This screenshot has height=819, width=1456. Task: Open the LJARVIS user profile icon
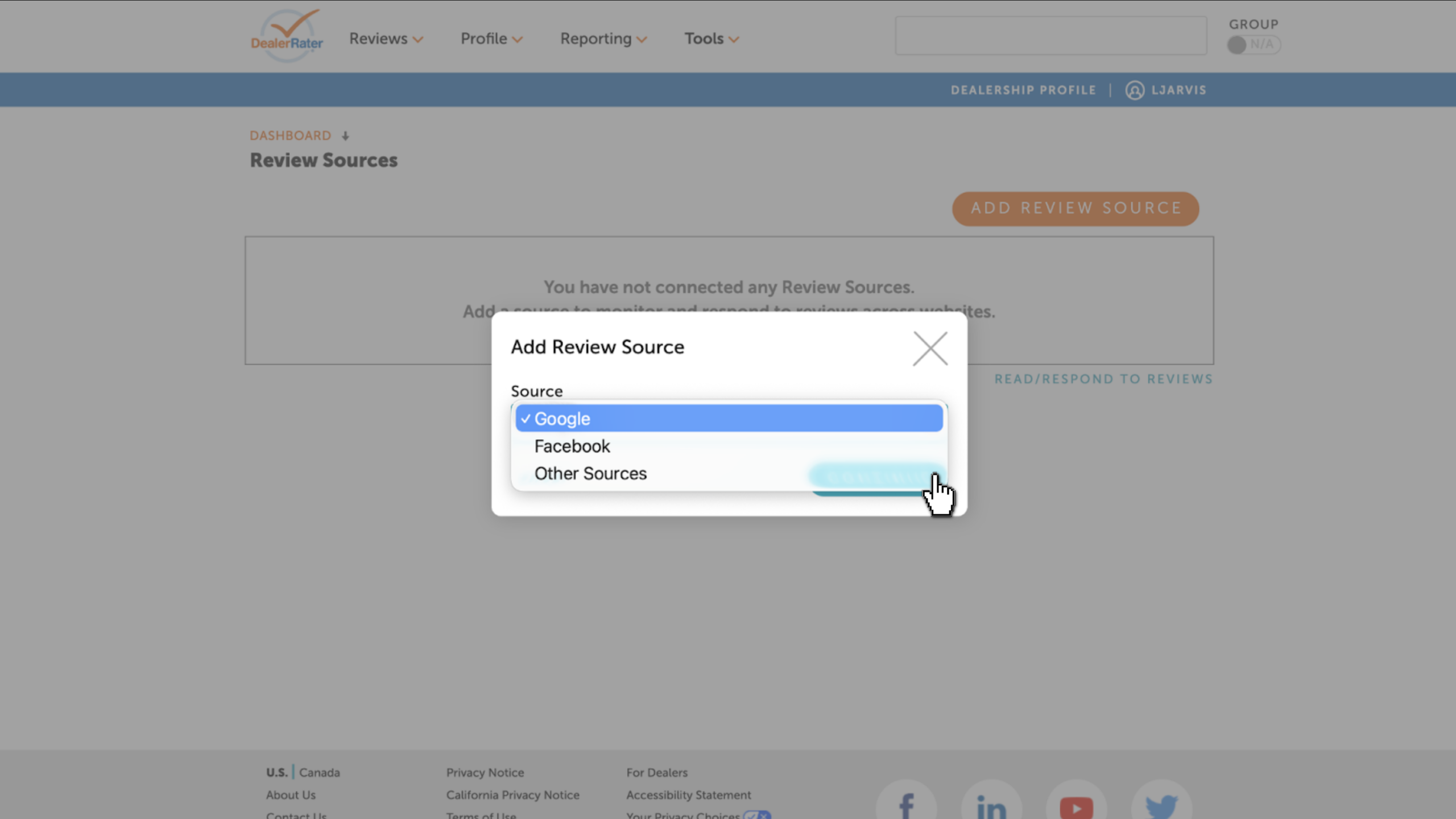[x=1135, y=90]
